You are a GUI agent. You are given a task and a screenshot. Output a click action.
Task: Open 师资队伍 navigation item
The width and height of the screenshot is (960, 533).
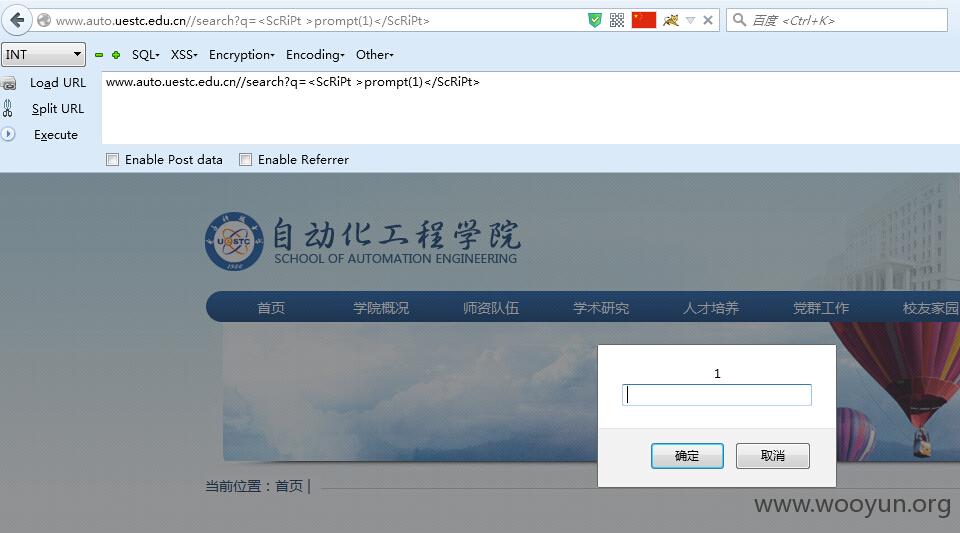pyautogui.click(x=491, y=308)
